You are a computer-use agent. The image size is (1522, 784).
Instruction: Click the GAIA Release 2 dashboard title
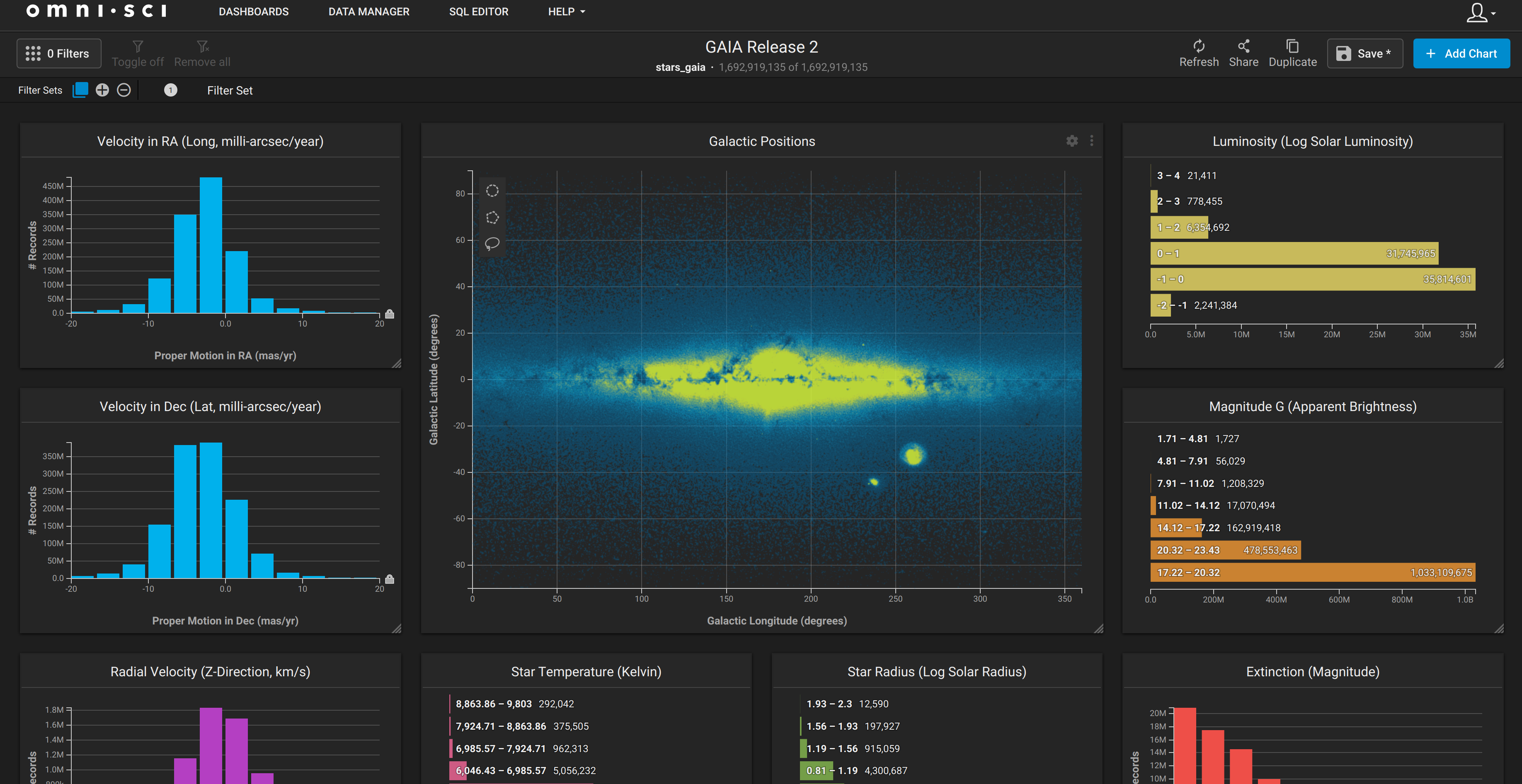[761, 47]
